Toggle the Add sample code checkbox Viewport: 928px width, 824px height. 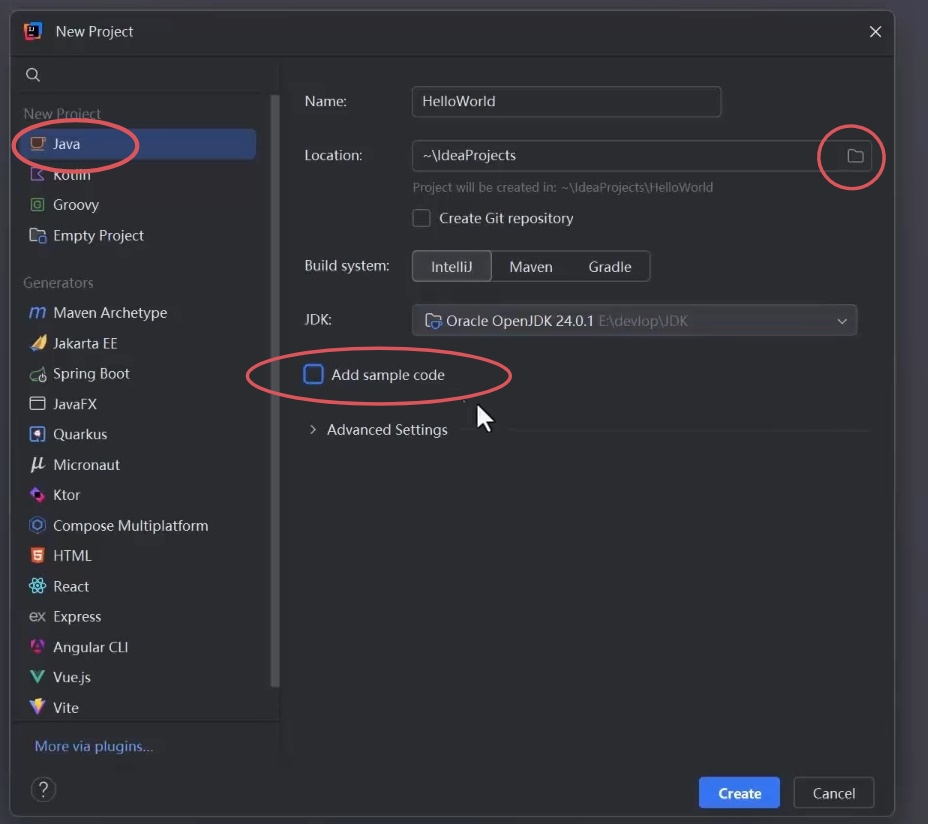pos(313,375)
